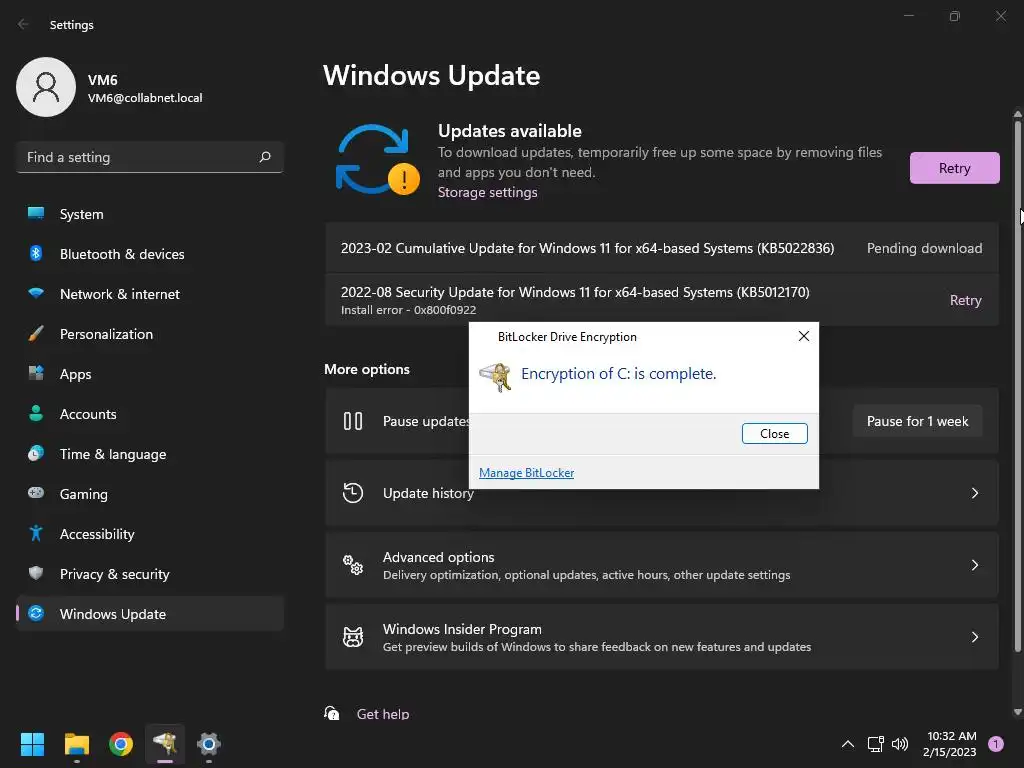This screenshot has height=768, width=1024.
Task: Select the KB5022836 cumulative update row
Action: [x=662, y=248]
